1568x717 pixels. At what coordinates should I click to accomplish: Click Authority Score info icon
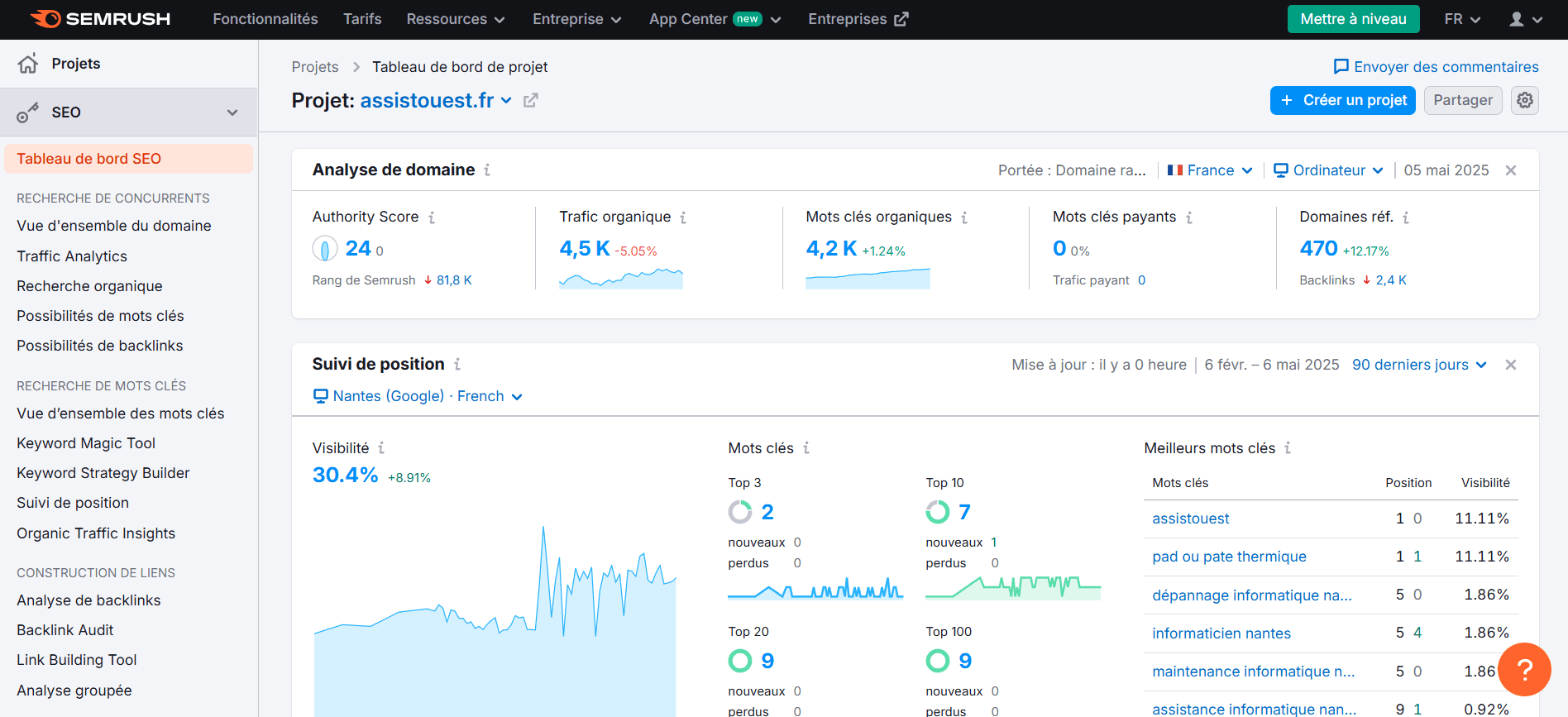[x=432, y=217]
